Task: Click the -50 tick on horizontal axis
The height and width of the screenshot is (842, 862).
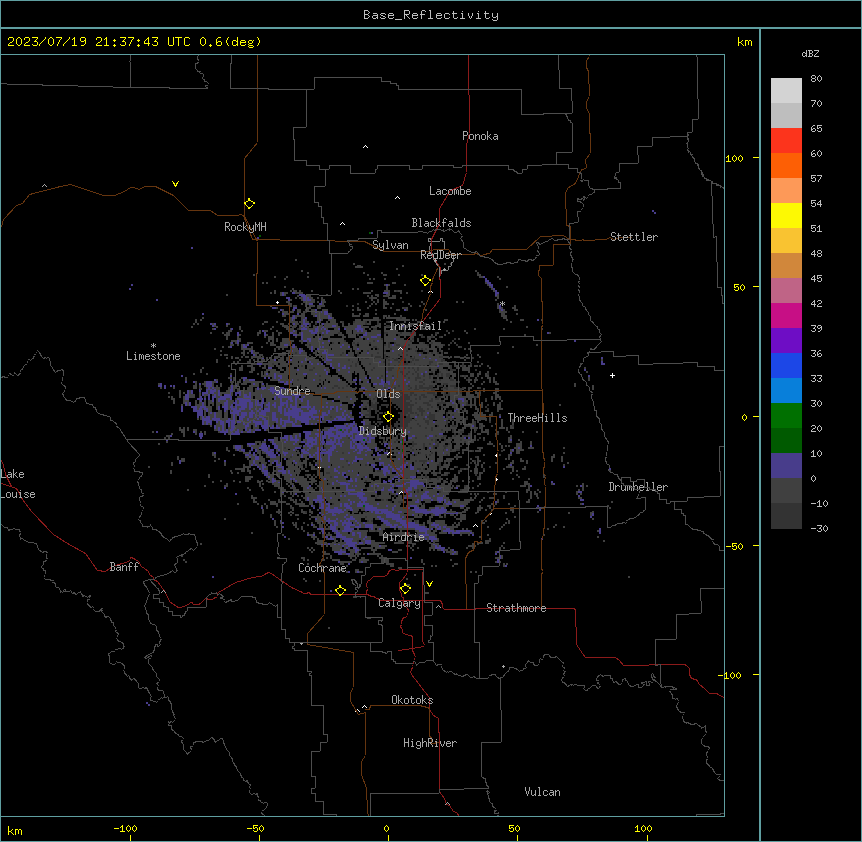Action: (x=255, y=829)
